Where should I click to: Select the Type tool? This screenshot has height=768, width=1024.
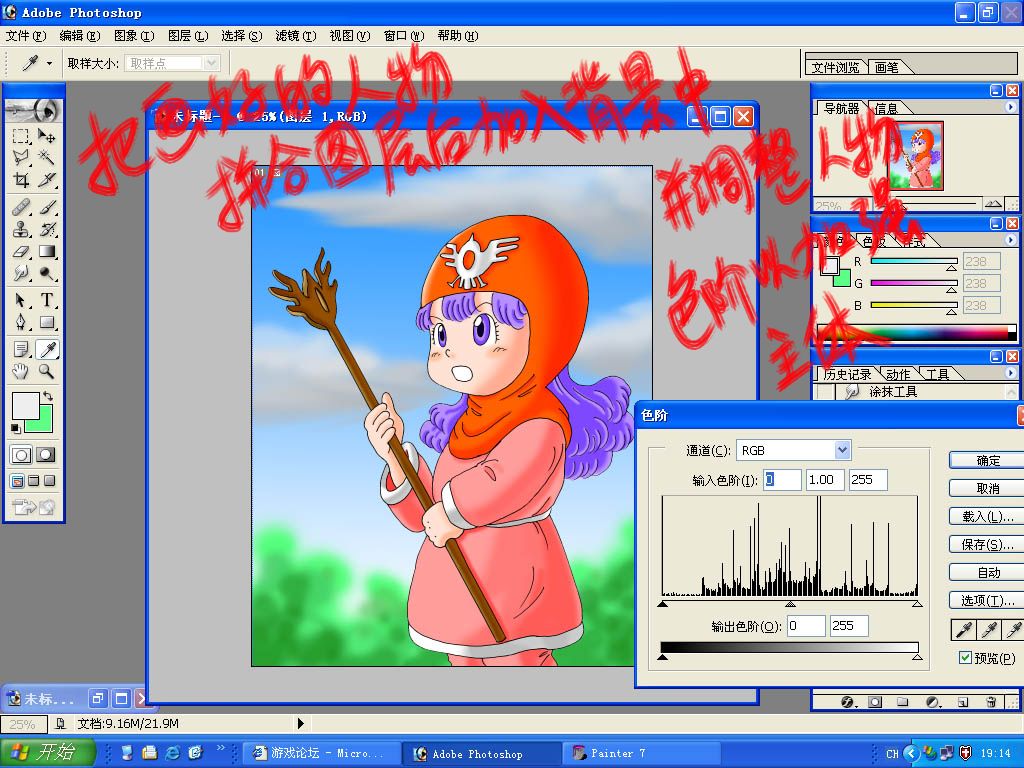(46, 300)
